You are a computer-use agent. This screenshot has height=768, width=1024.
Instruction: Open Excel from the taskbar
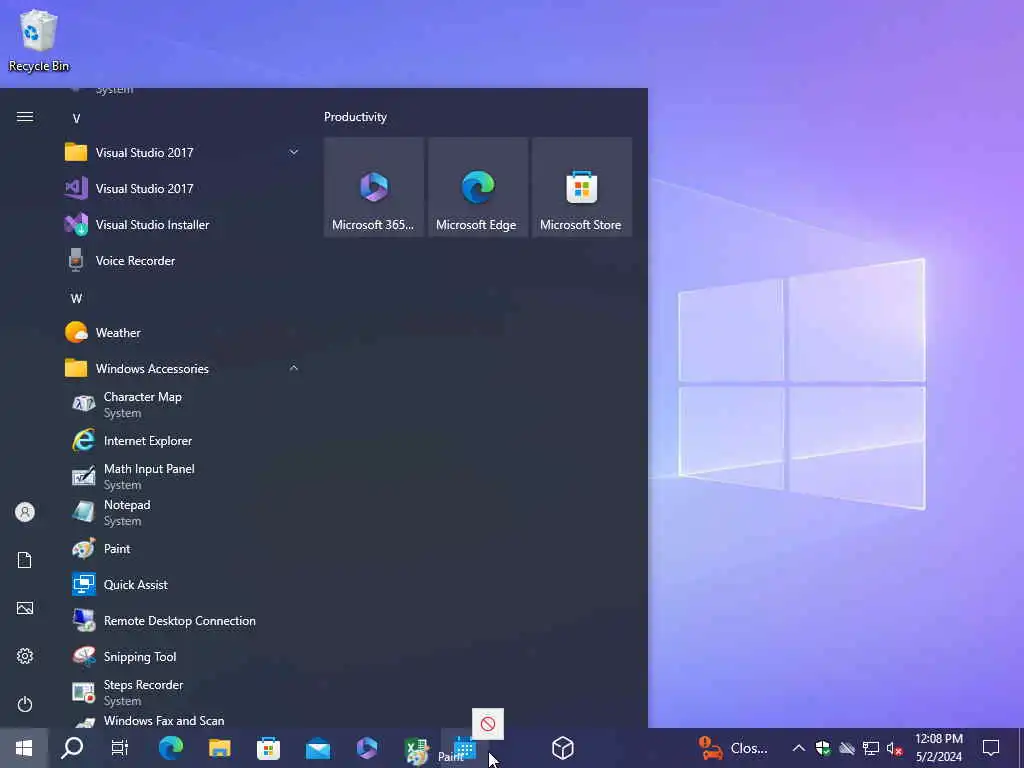pos(416,748)
